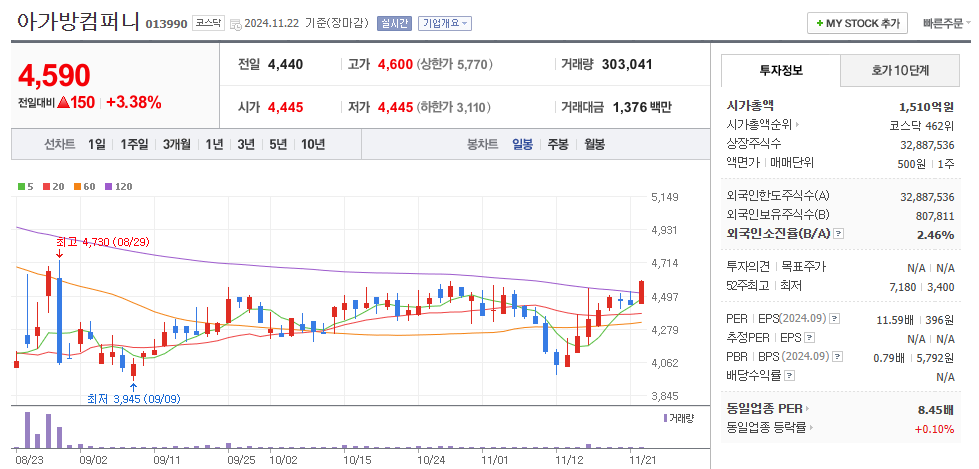
Task: Select the 3년 line chart period
Action: [246, 145]
